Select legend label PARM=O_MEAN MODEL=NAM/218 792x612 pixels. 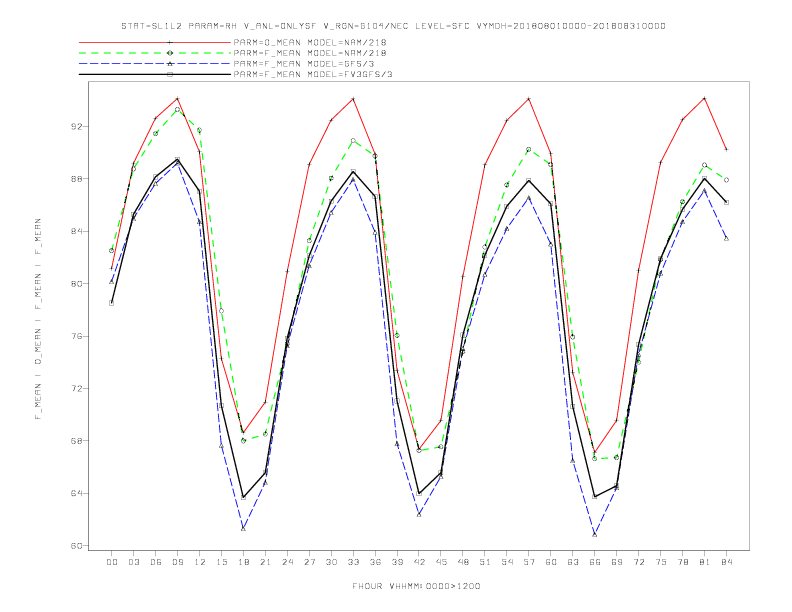pos(310,42)
